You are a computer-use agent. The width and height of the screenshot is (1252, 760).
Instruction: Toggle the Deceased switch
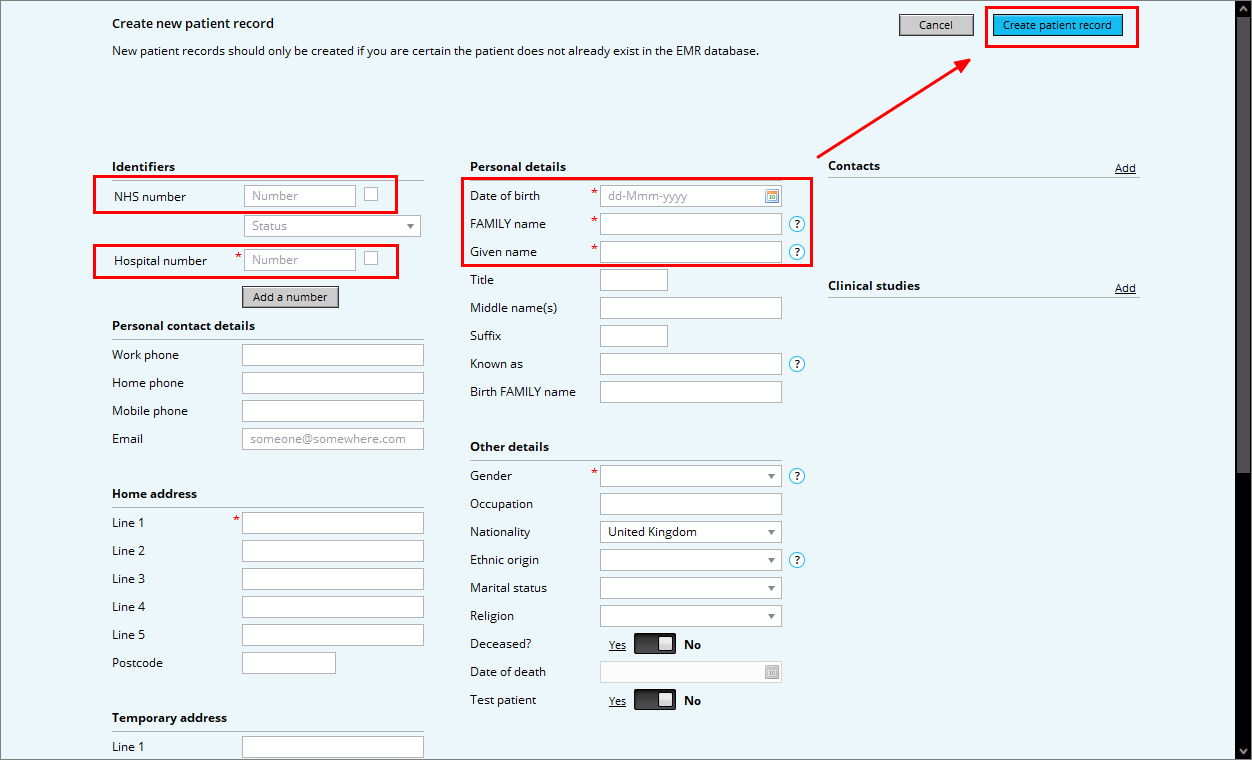click(654, 644)
